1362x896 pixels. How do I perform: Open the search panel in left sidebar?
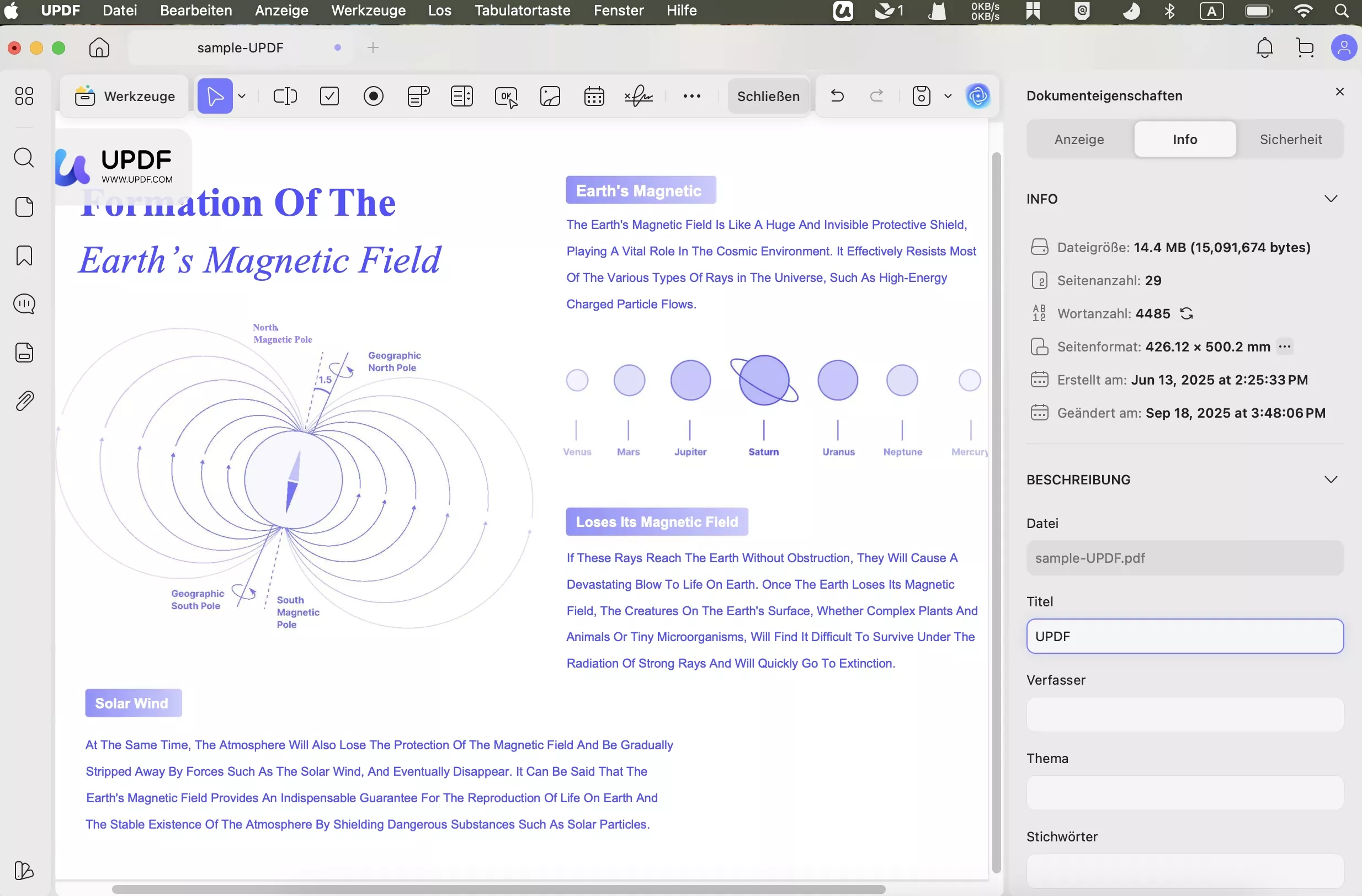[24, 157]
